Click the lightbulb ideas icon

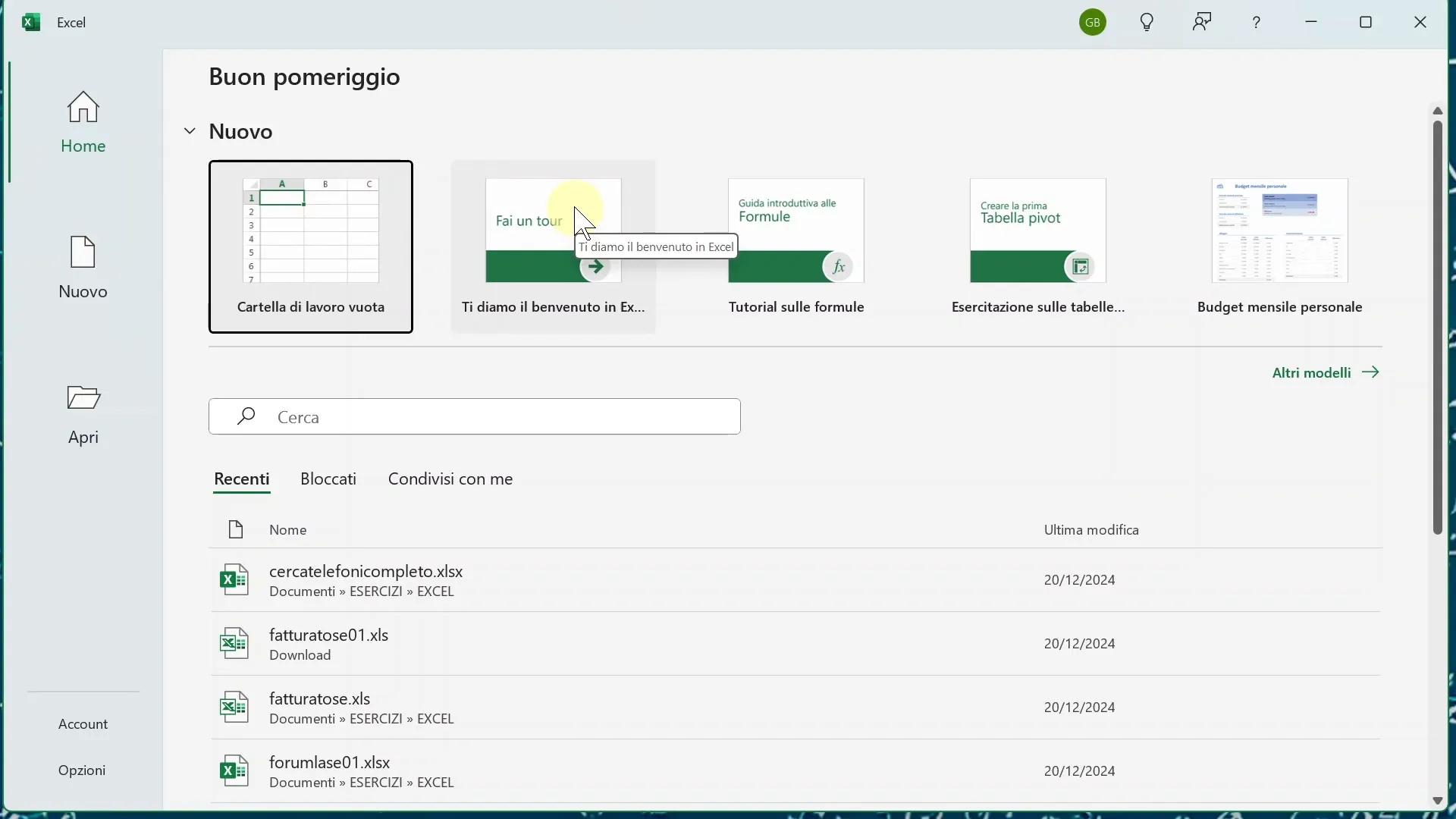(x=1147, y=23)
